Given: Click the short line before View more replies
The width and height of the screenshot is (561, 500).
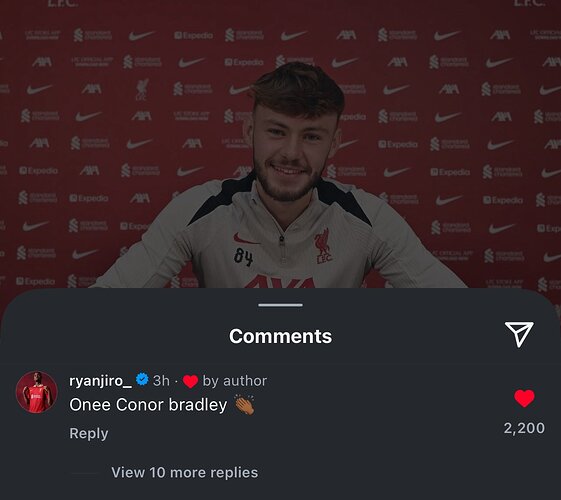Looking at the screenshot, I should click(84, 473).
